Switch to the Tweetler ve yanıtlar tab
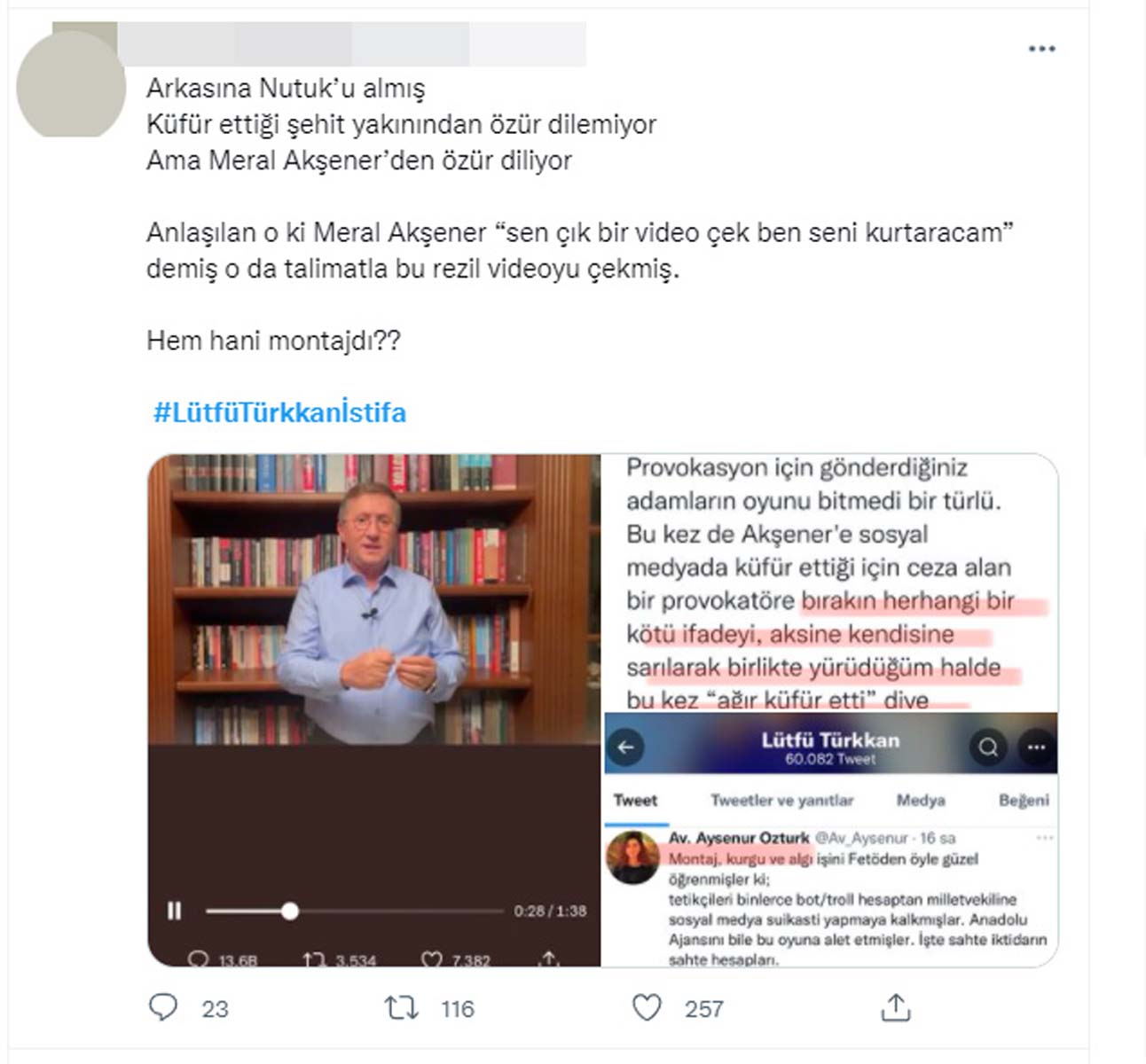This screenshot has height=1064, width=1146. 781,801
